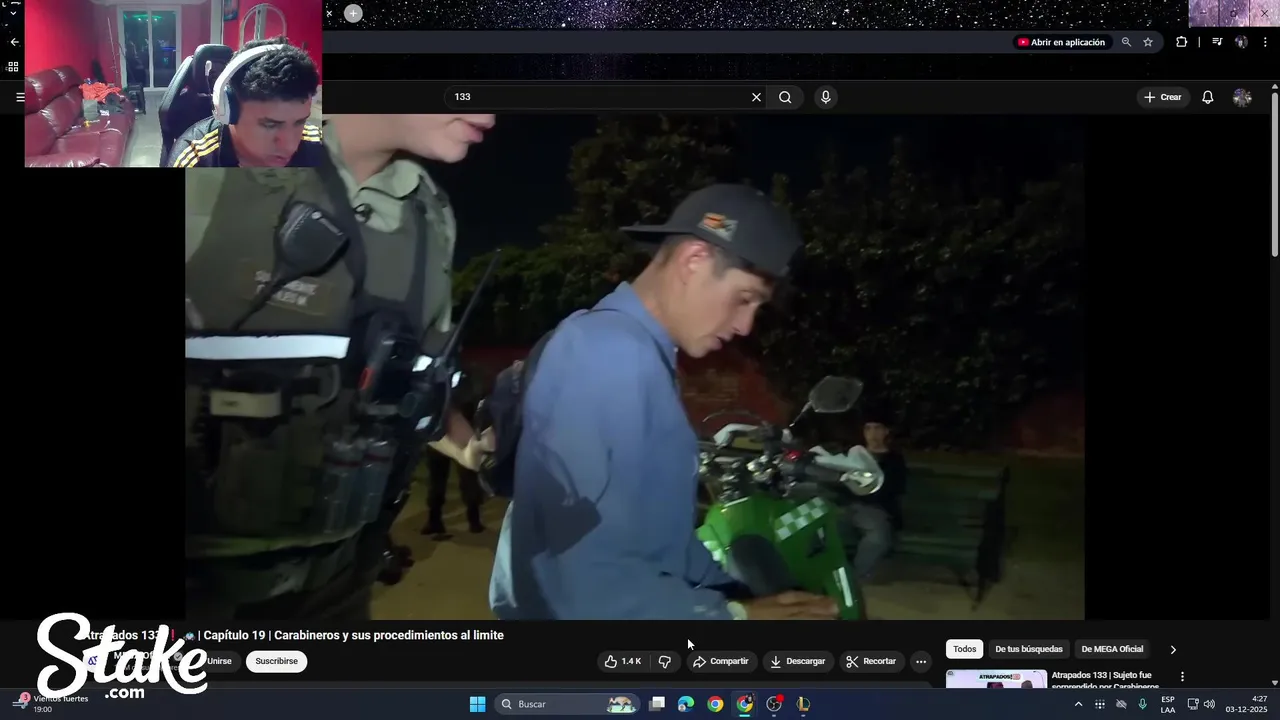Close the current browser tab
Image resolution: width=1280 pixels, height=720 pixels.
tap(329, 13)
